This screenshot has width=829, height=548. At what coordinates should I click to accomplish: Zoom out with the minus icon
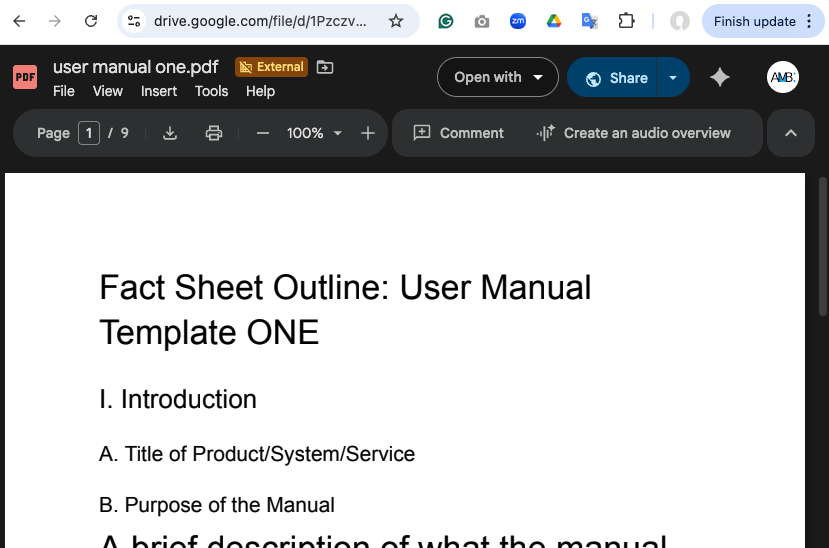click(x=263, y=133)
